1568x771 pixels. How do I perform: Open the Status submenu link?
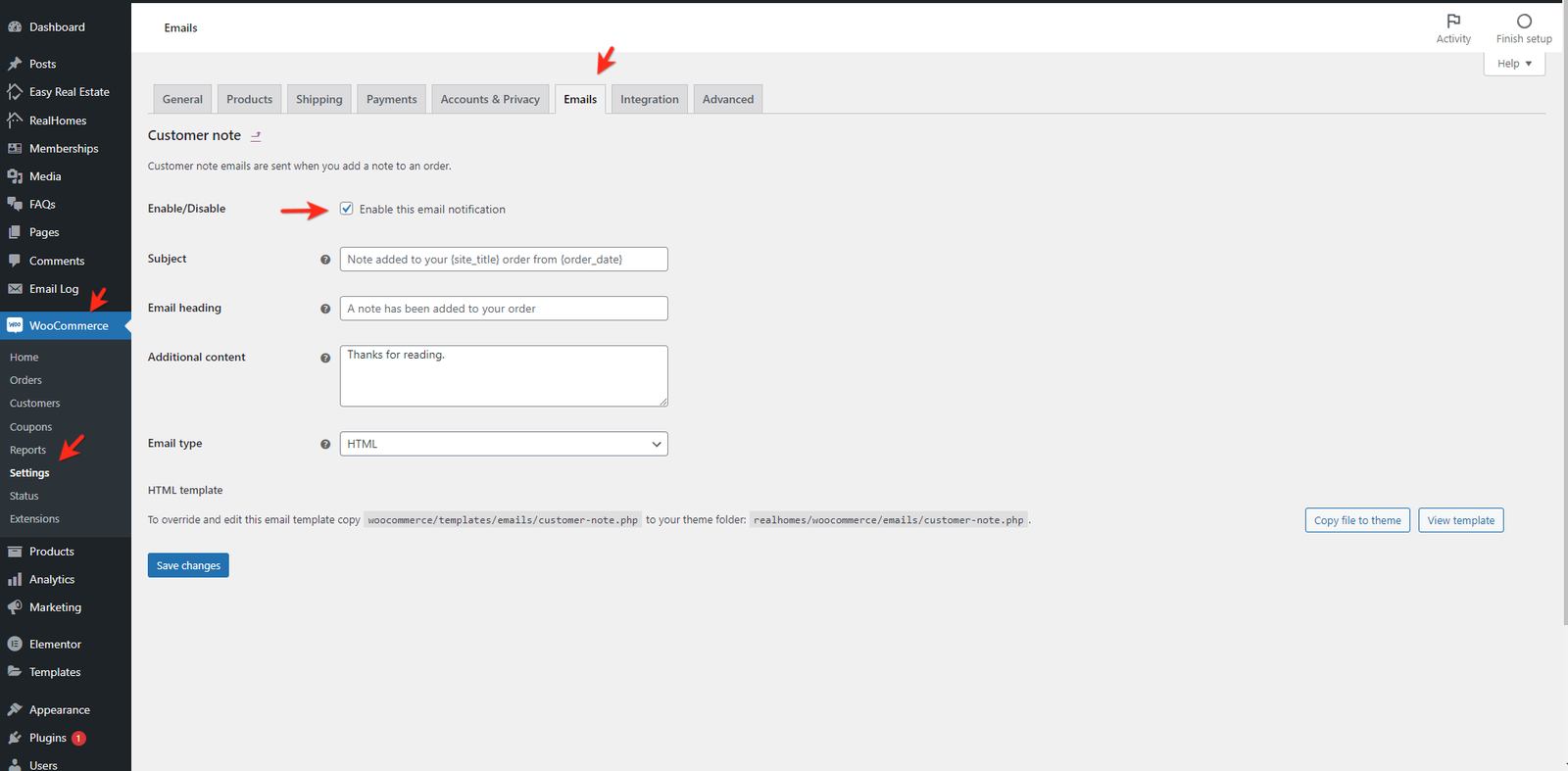[24, 497]
